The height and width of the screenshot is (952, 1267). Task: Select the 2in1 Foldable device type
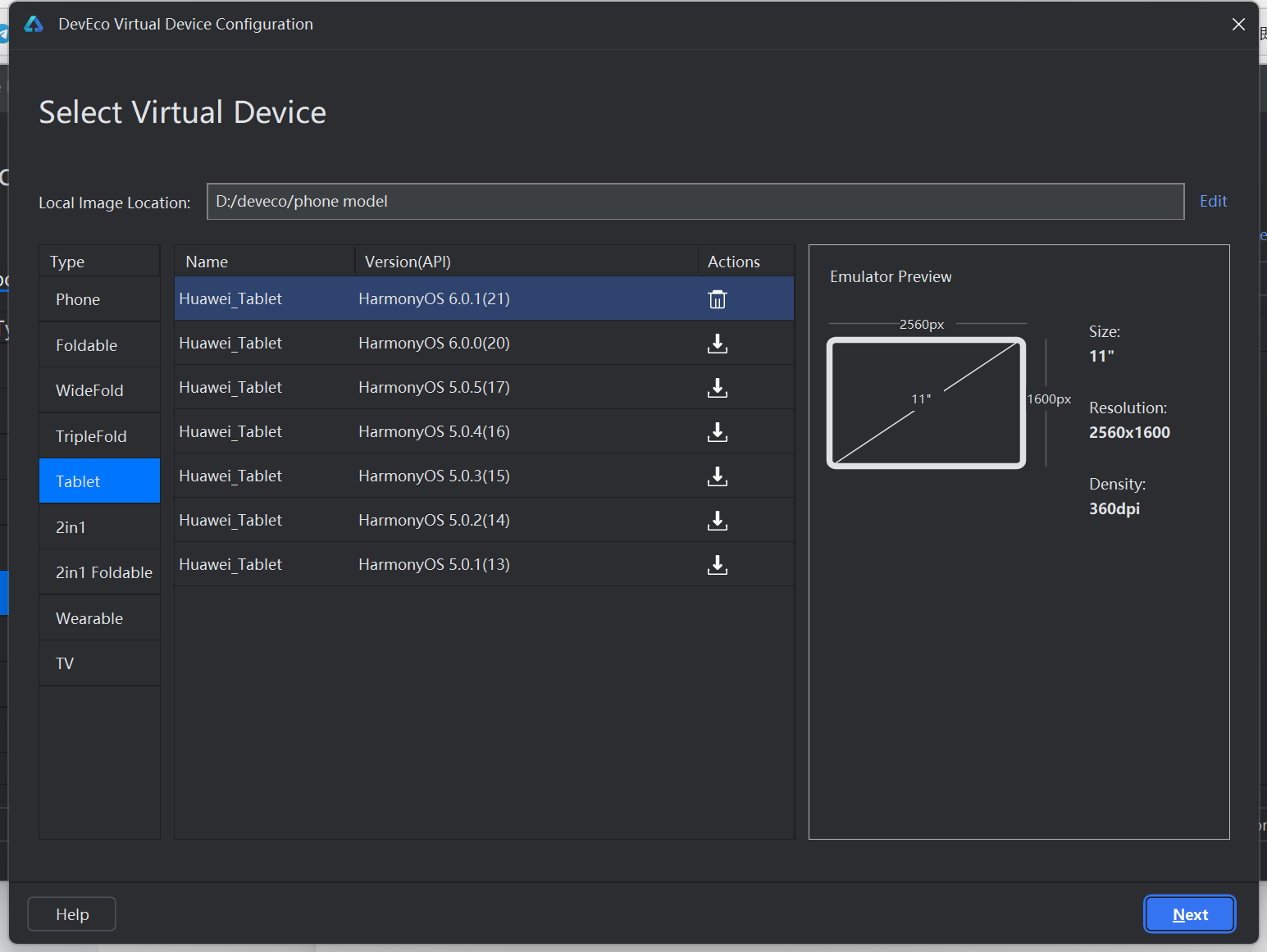point(99,572)
